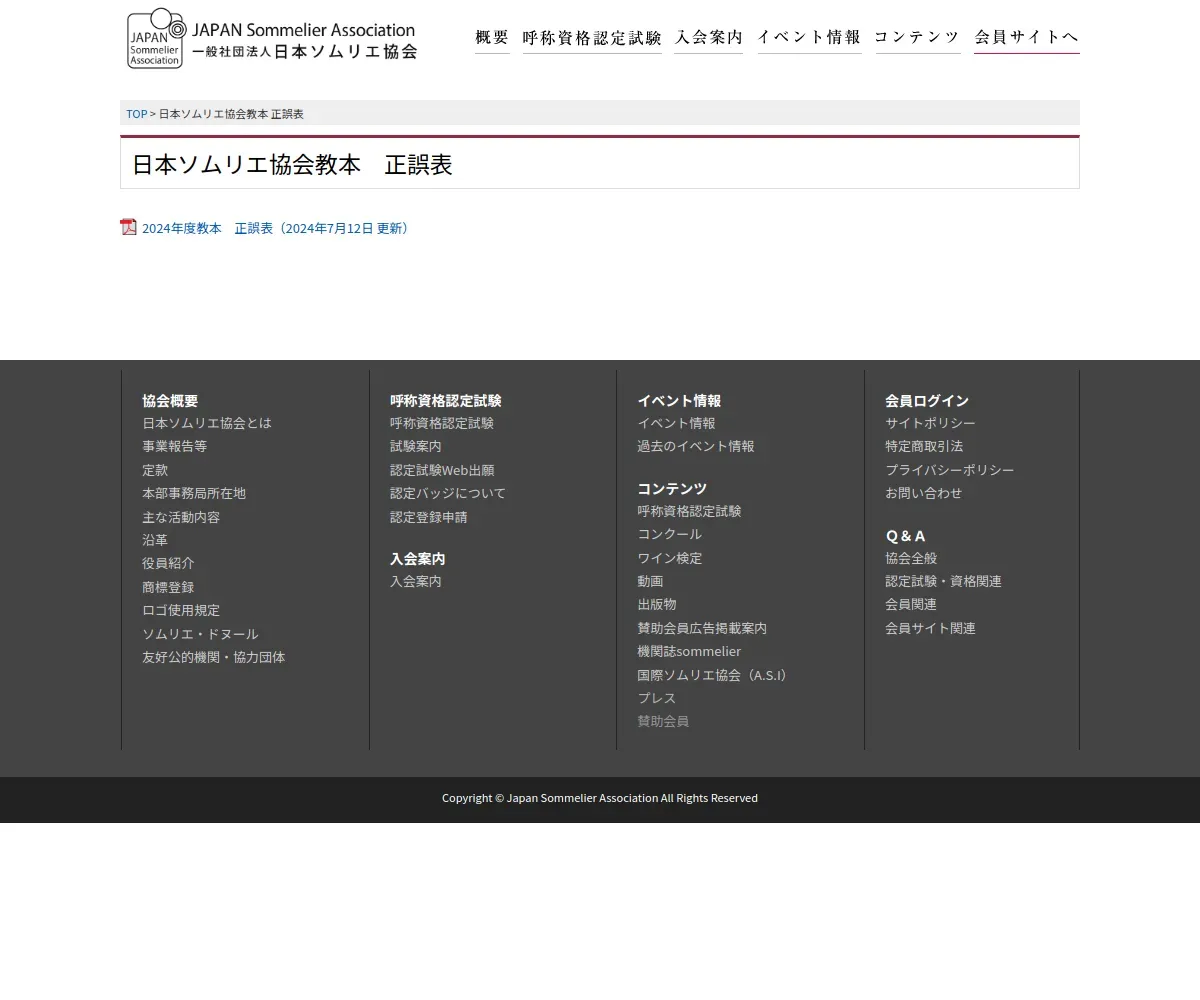Click the 日本ソムリエ協会教本 正誤表 page title
This screenshot has width=1200, height=1000.
(292, 164)
